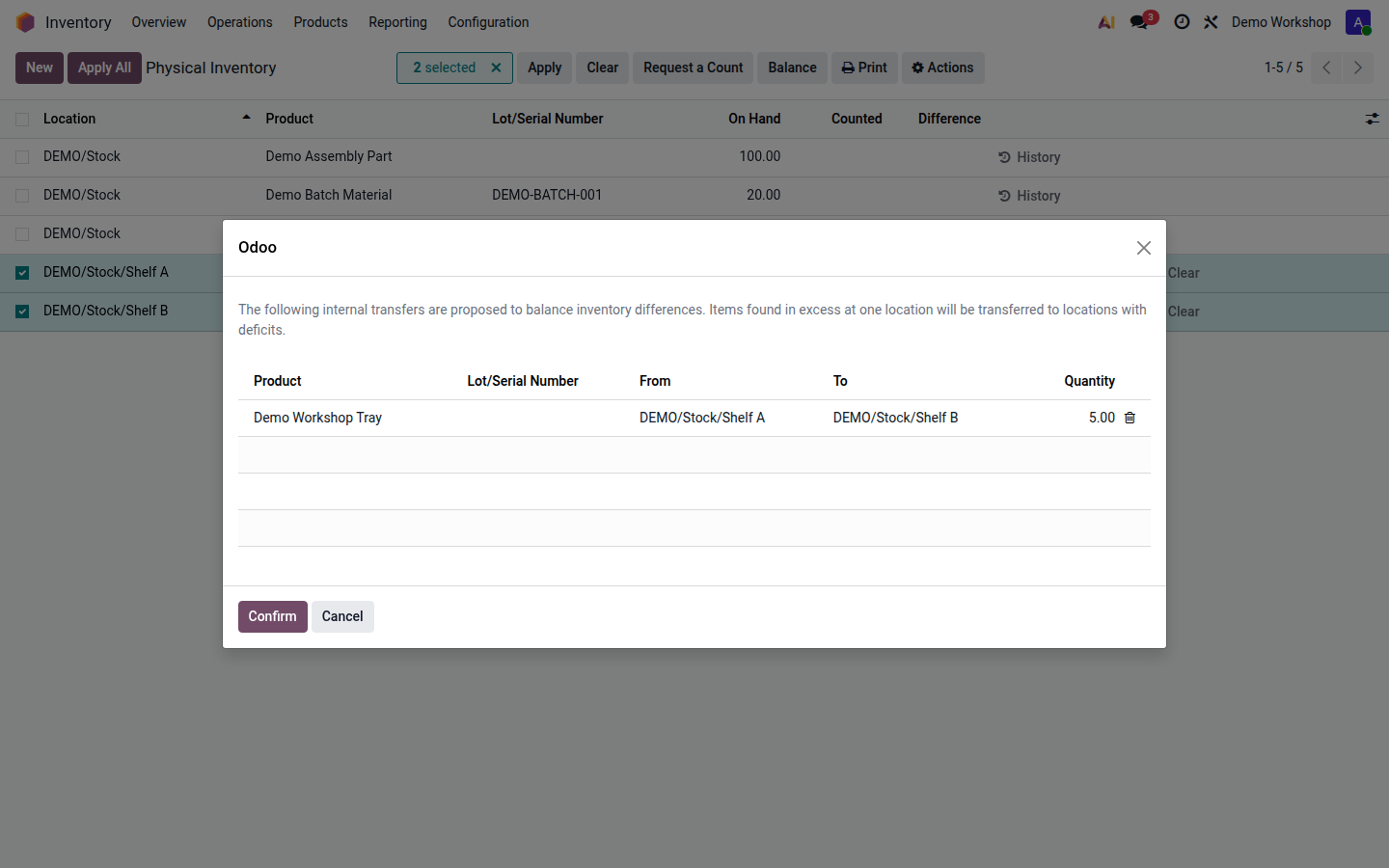This screenshot has width=1389, height=868.
Task: Open the Inventory app home icon
Action: (25, 22)
